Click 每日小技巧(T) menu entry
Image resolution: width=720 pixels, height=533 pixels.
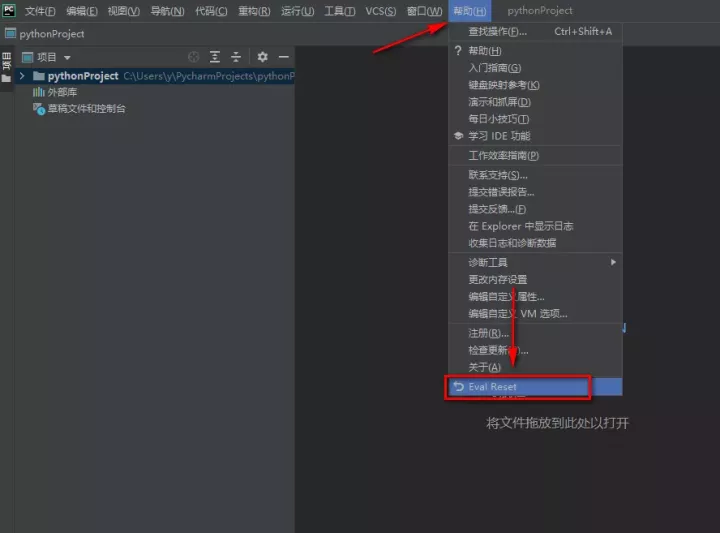point(498,119)
